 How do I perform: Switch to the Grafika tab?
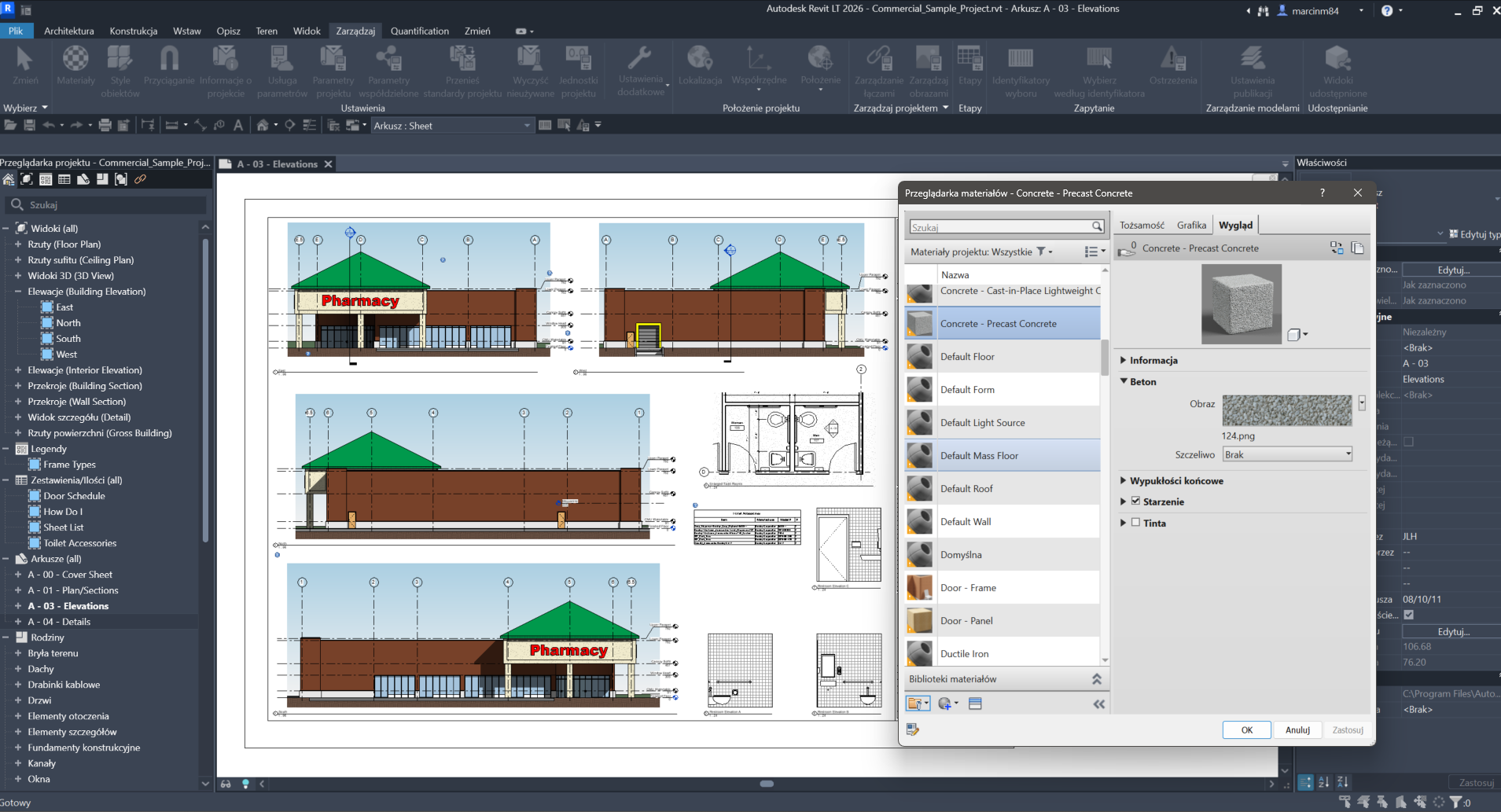[1191, 225]
